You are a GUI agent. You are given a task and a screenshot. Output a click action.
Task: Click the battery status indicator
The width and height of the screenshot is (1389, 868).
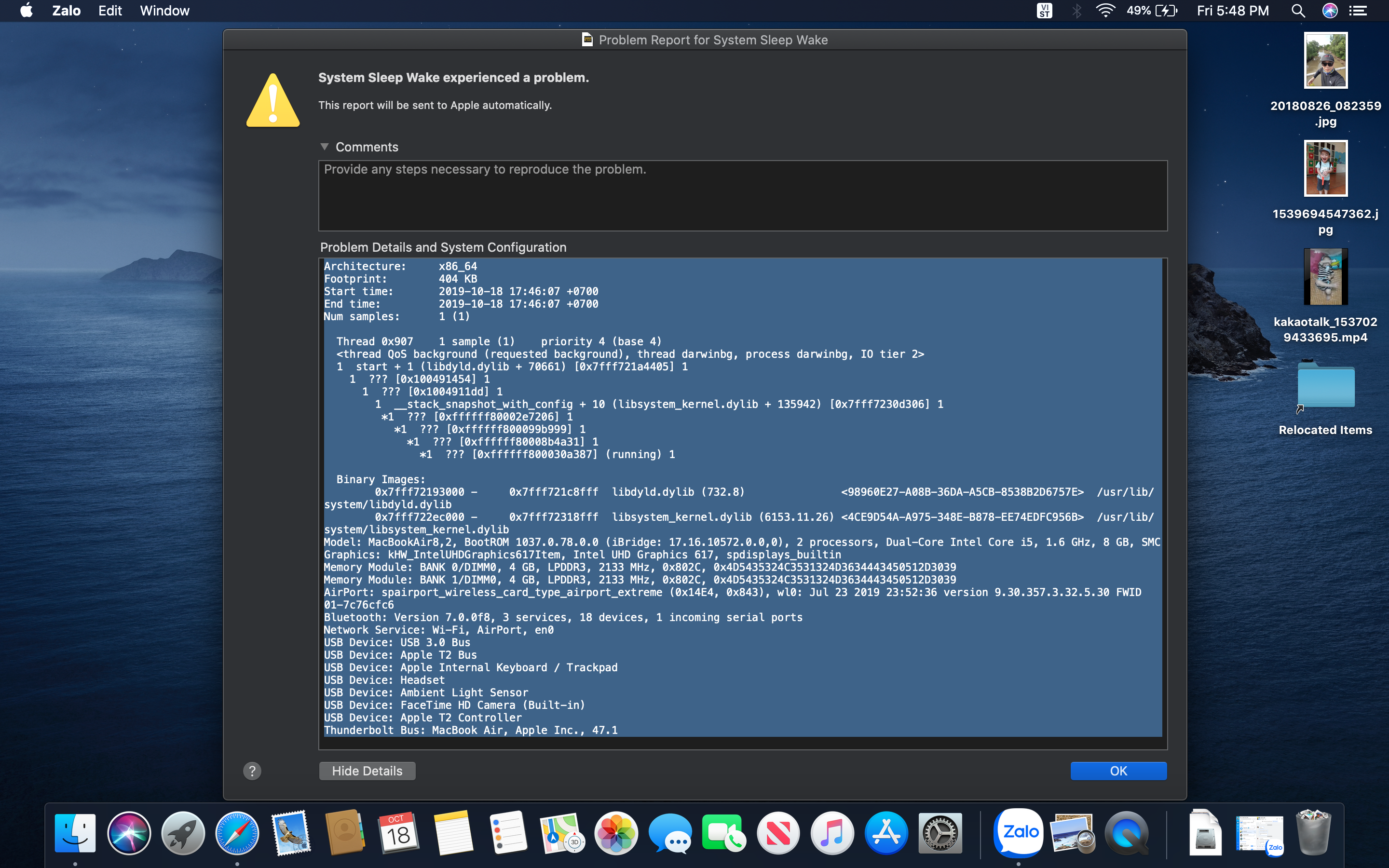1166,11
